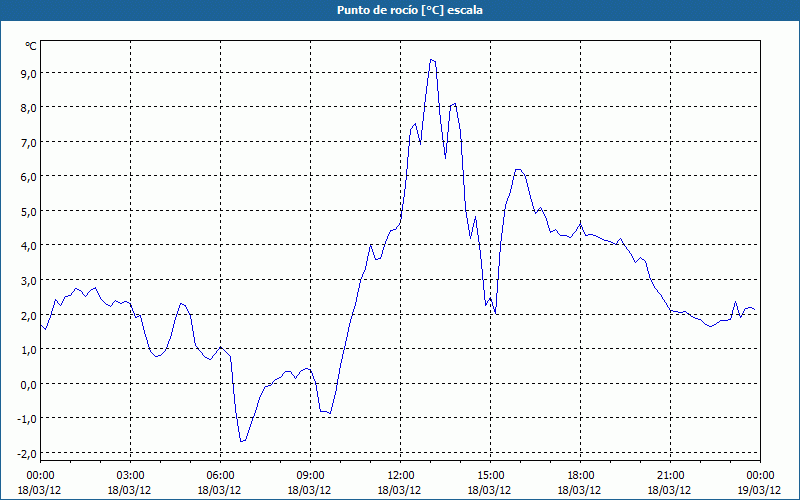Select the 7,0 y-axis value
800x500 pixels.
[29, 142]
